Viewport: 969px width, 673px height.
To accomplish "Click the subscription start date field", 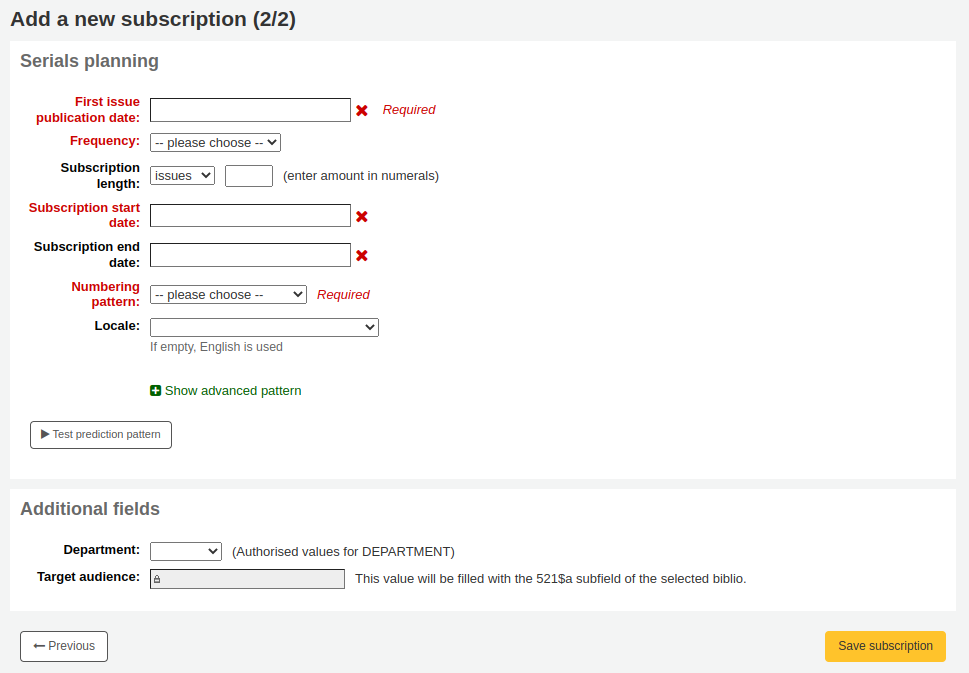I will (250, 216).
